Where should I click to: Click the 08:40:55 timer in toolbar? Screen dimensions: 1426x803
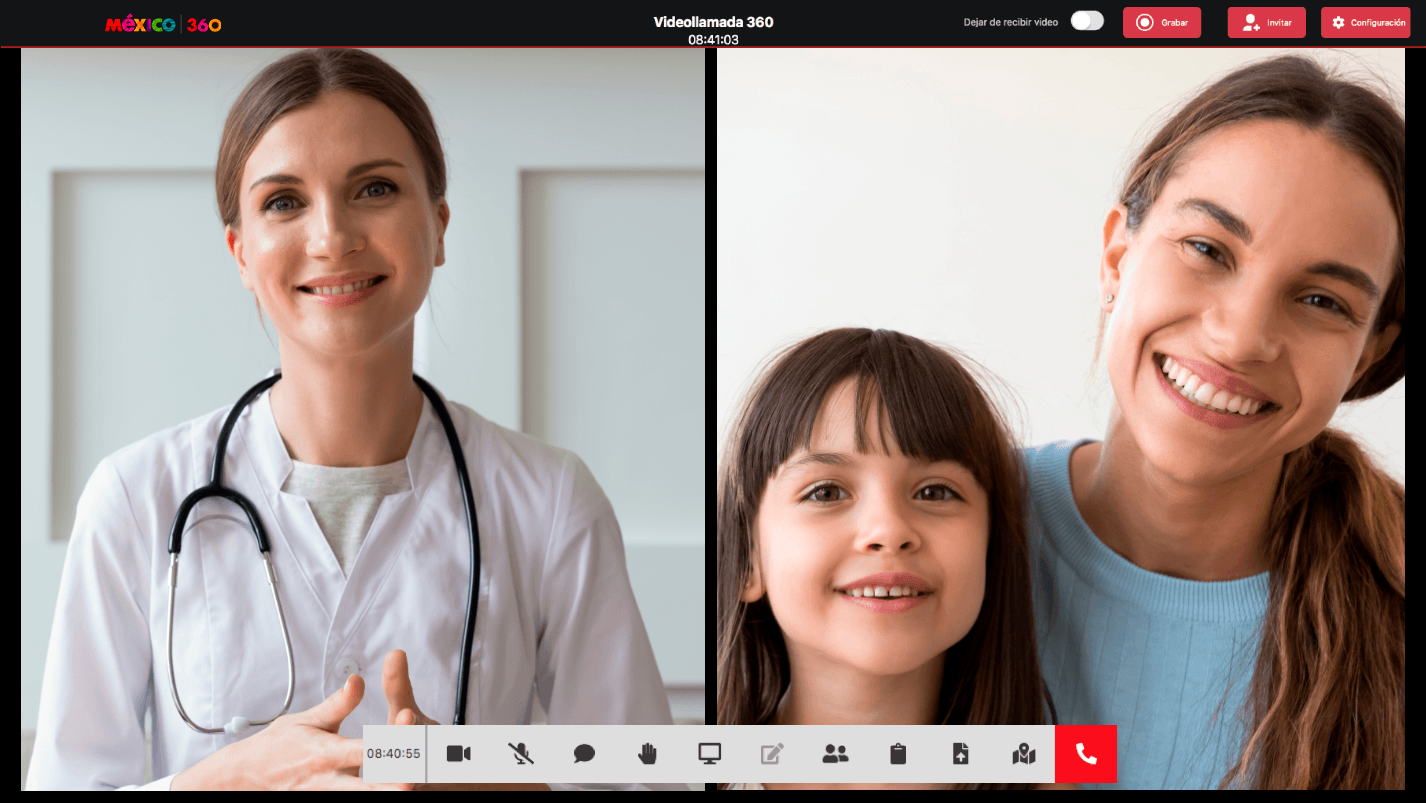(x=393, y=754)
